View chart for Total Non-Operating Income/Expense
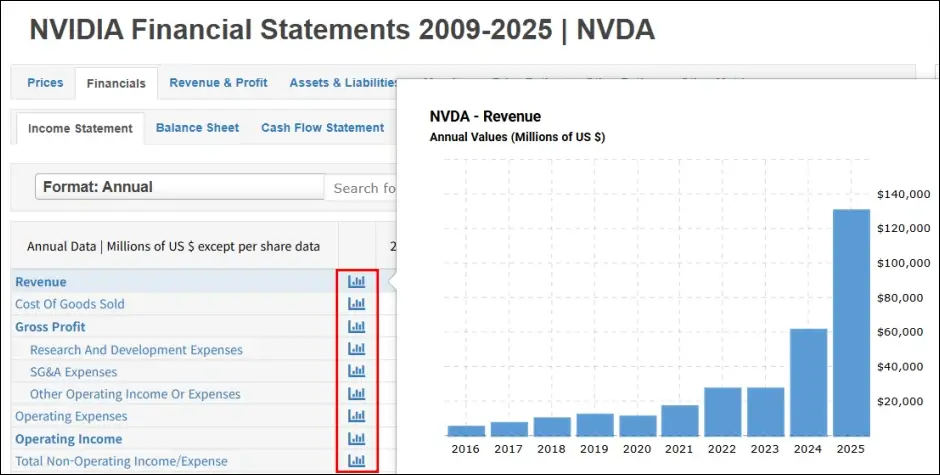This screenshot has width=940, height=475. pyautogui.click(x=357, y=461)
